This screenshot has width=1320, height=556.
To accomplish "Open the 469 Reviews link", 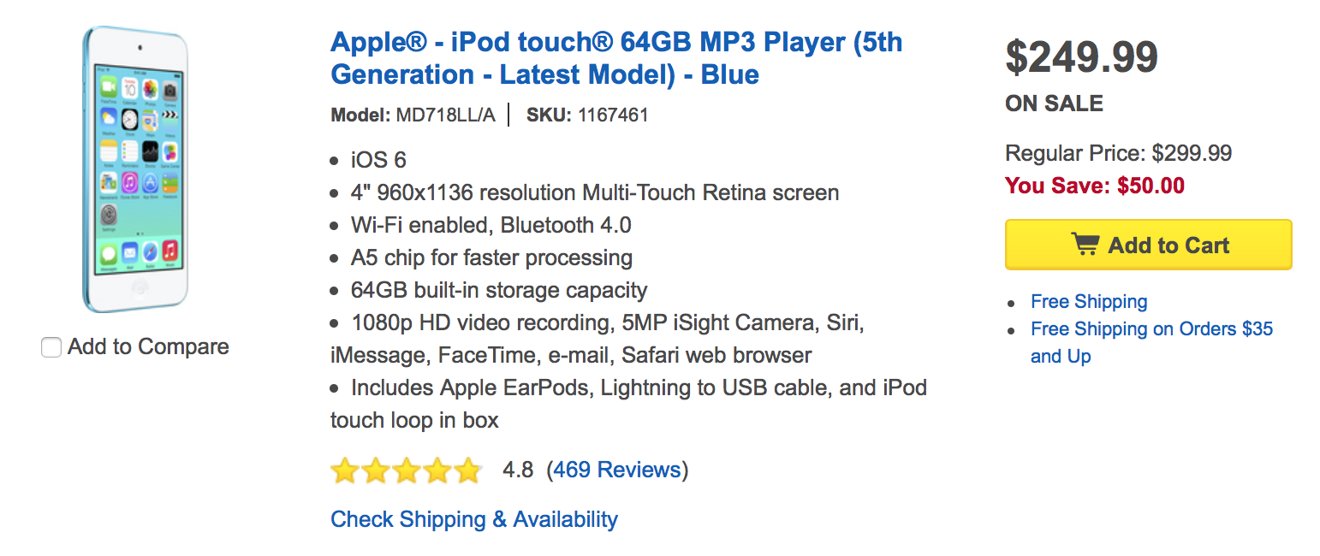I will [x=617, y=470].
